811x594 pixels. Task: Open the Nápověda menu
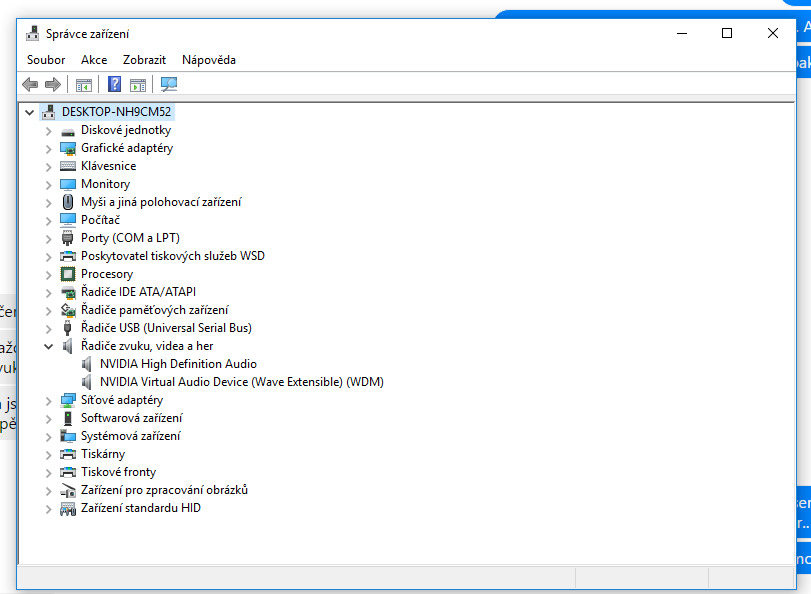point(209,60)
